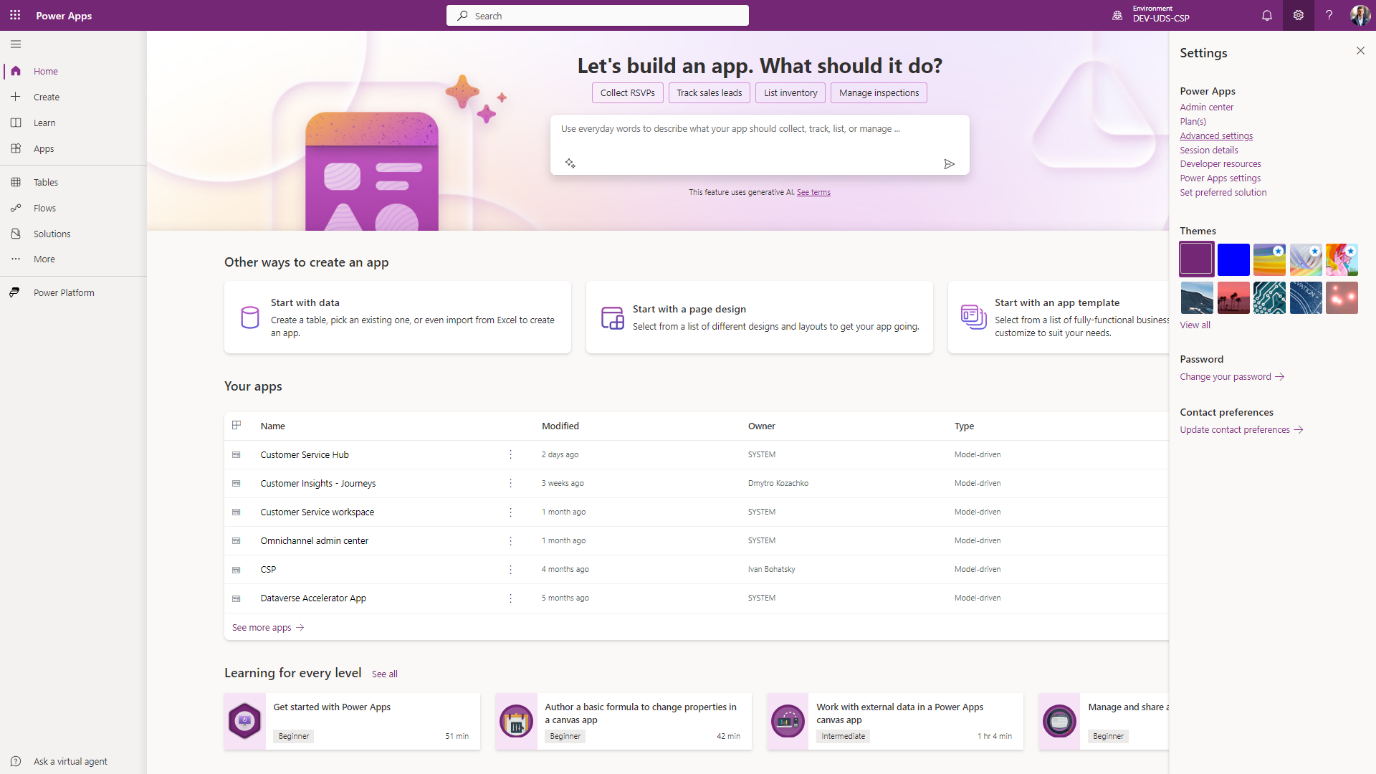
Task: Click View all themes link
Action: [x=1195, y=325]
